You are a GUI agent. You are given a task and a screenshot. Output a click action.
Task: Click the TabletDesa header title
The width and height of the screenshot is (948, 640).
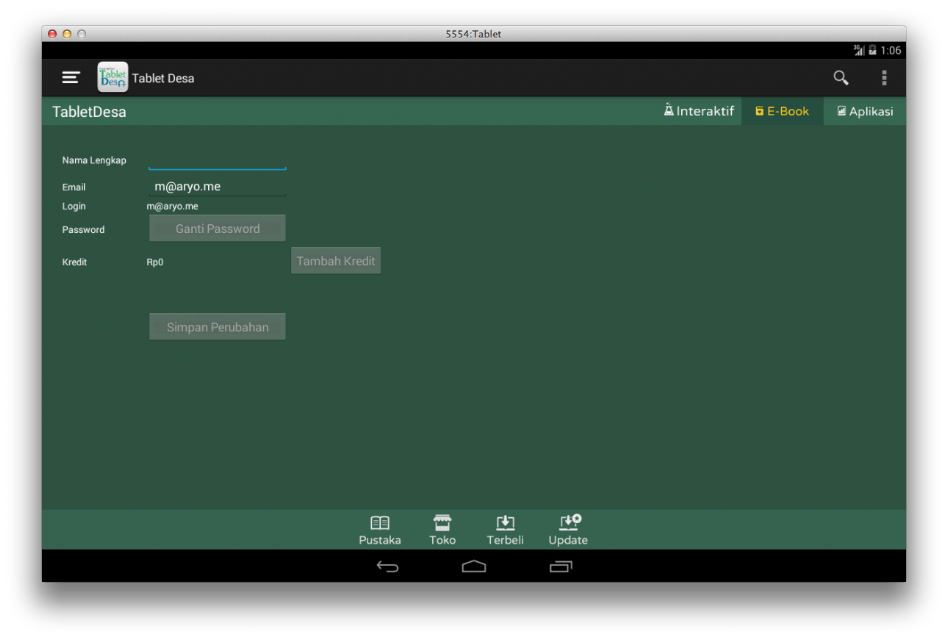(89, 112)
